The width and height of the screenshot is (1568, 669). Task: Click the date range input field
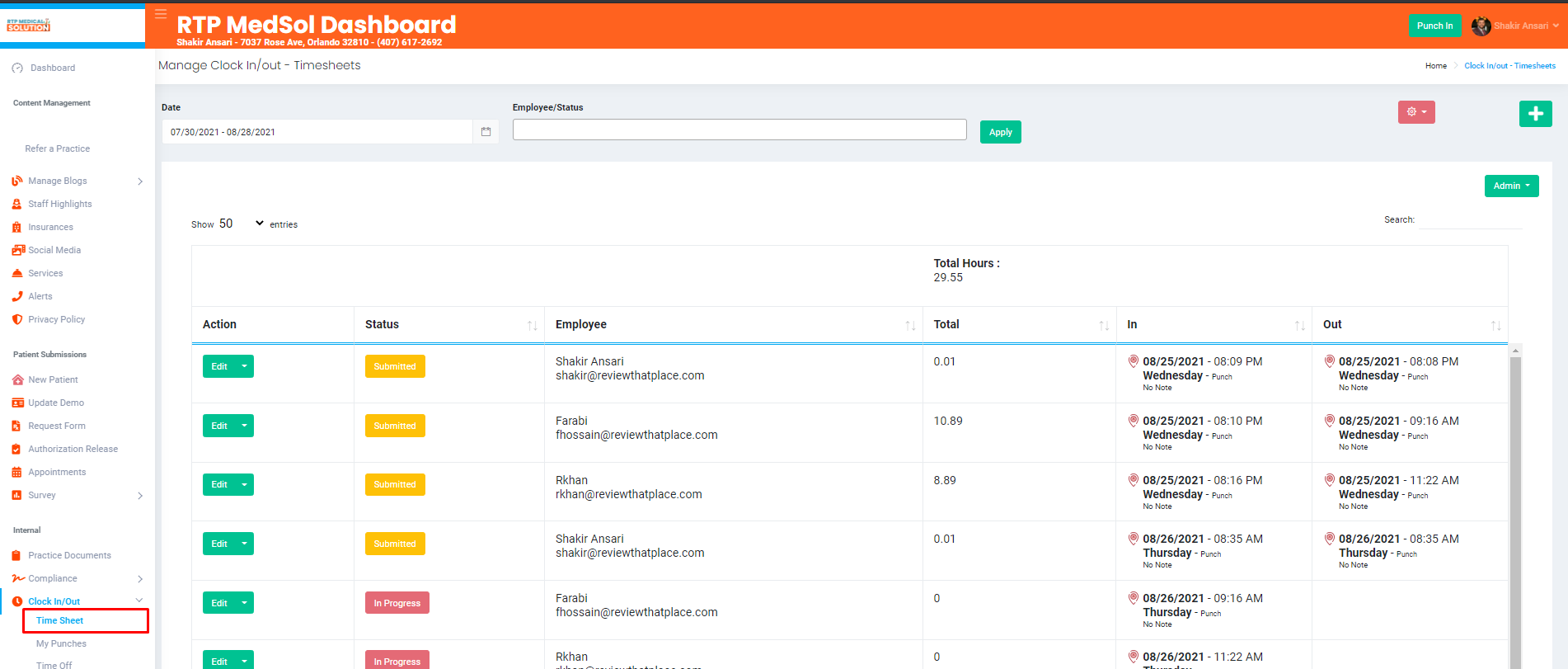(x=317, y=132)
